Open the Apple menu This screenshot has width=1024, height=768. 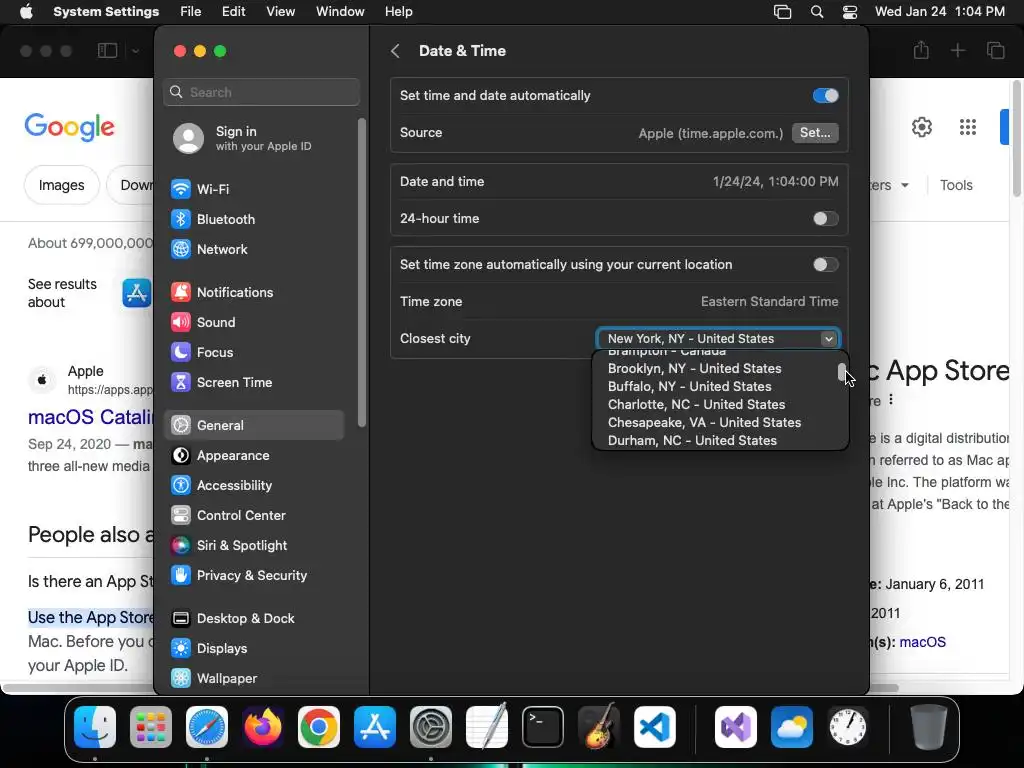[x=26, y=12]
